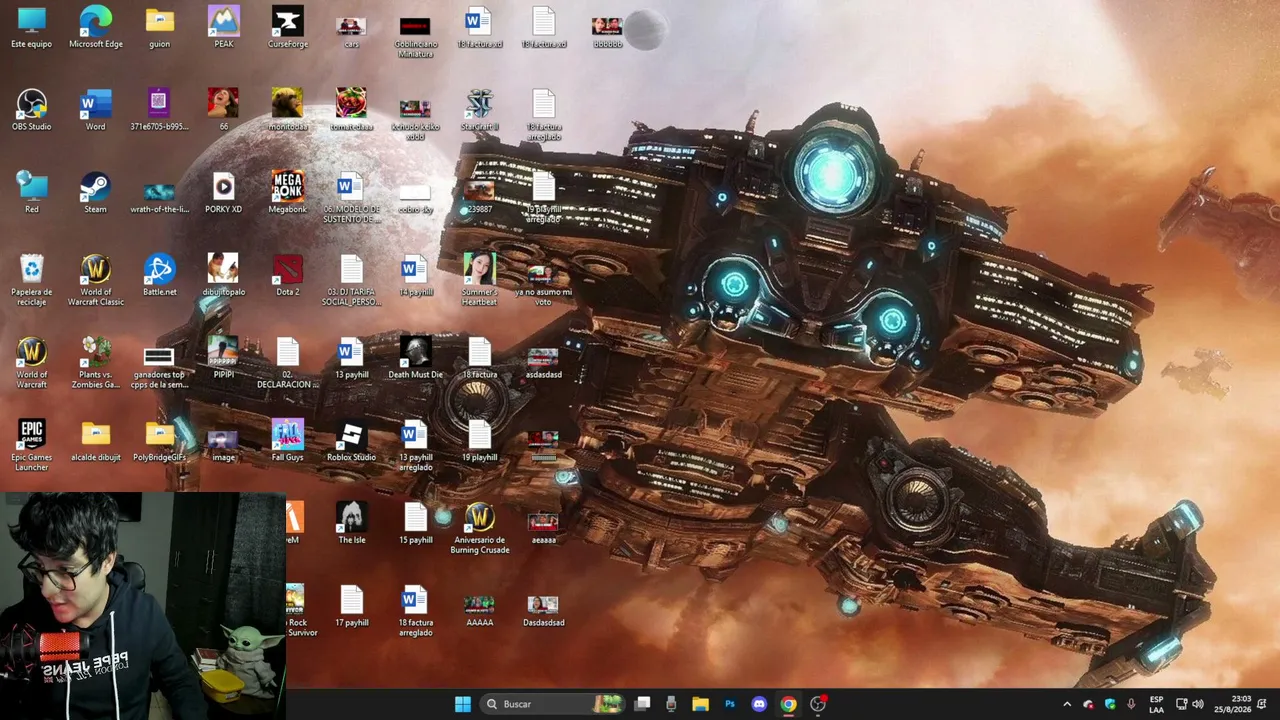This screenshot has width=1280, height=720.
Task: Select the dibujitopalo image file
Action: (223, 275)
